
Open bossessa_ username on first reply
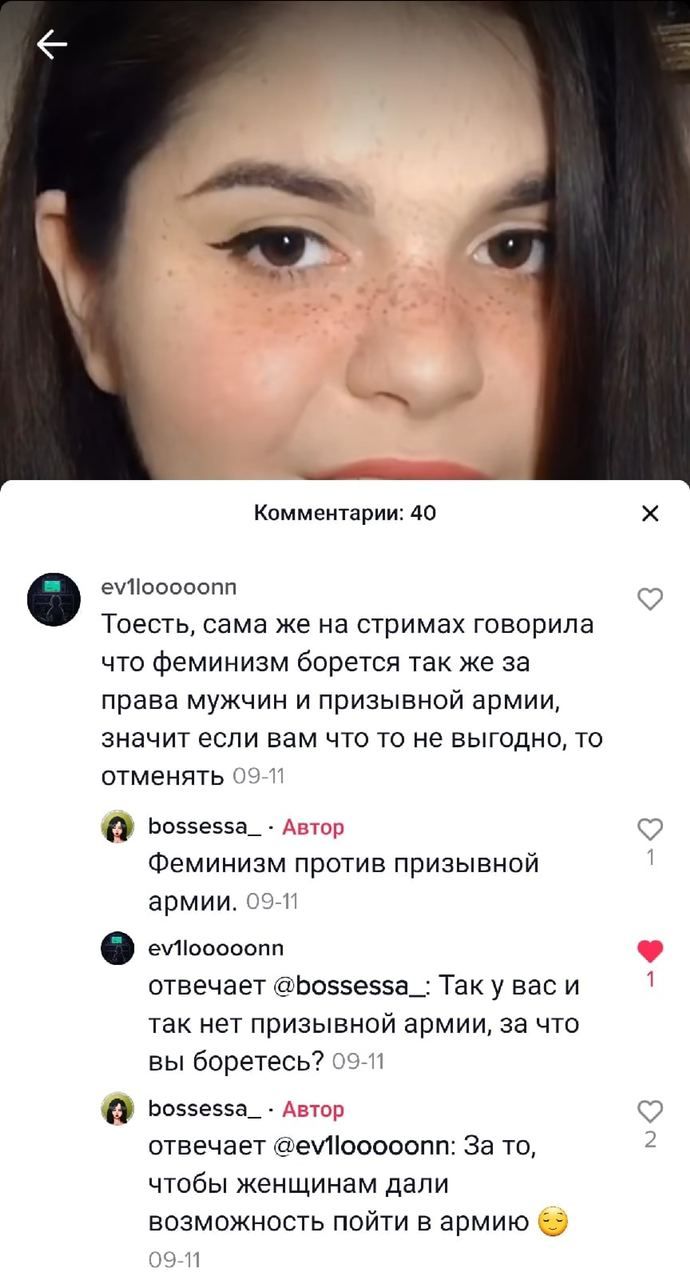pos(205,827)
